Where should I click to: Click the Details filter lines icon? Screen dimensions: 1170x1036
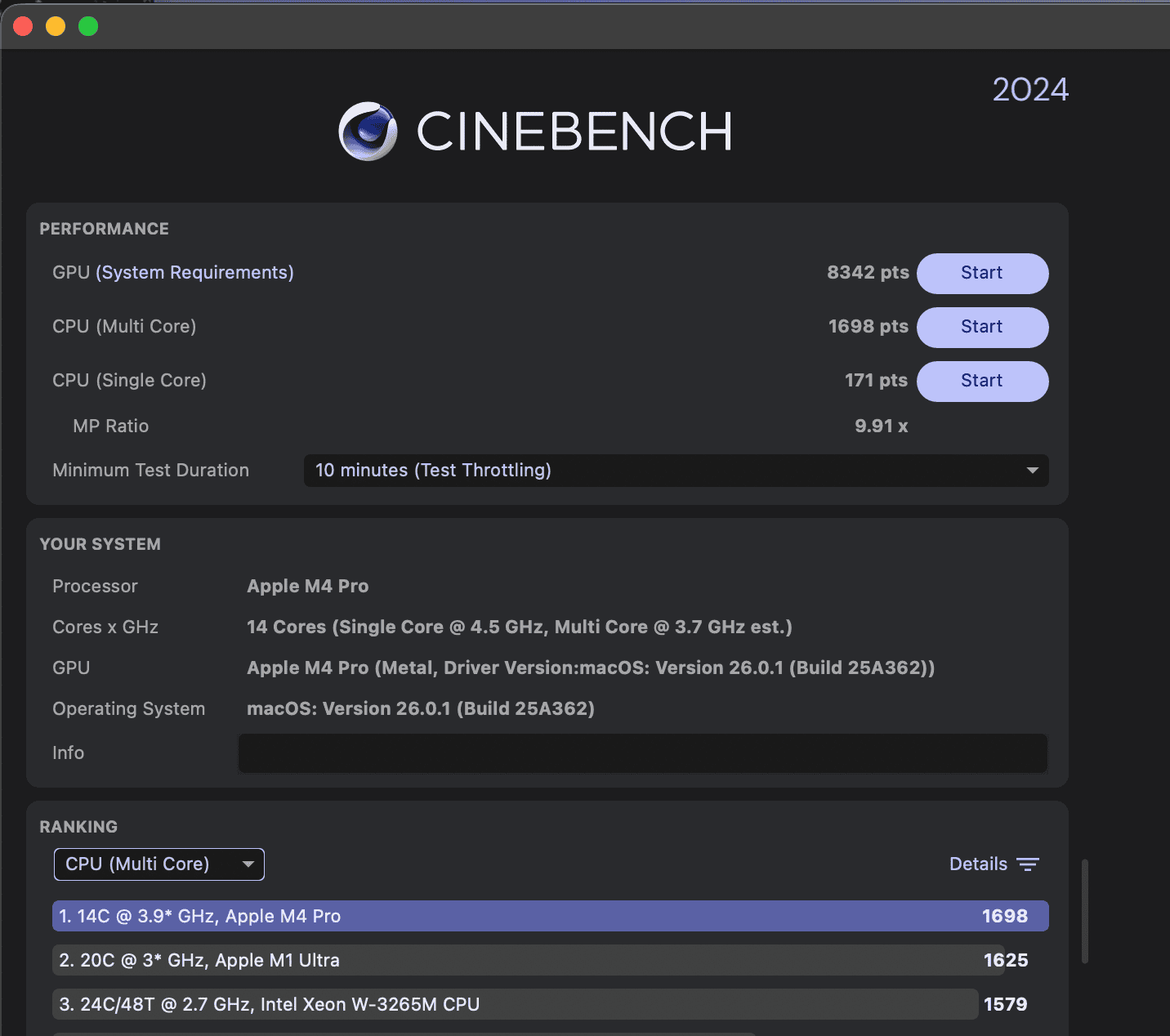[x=1028, y=864]
